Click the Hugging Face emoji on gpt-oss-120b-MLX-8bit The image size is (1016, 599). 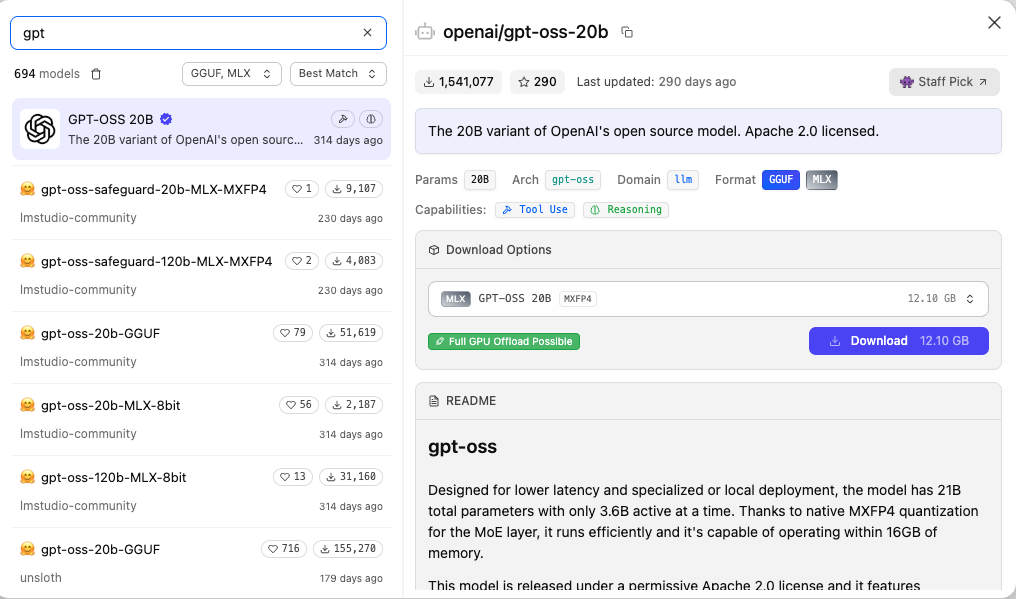pos(27,477)
